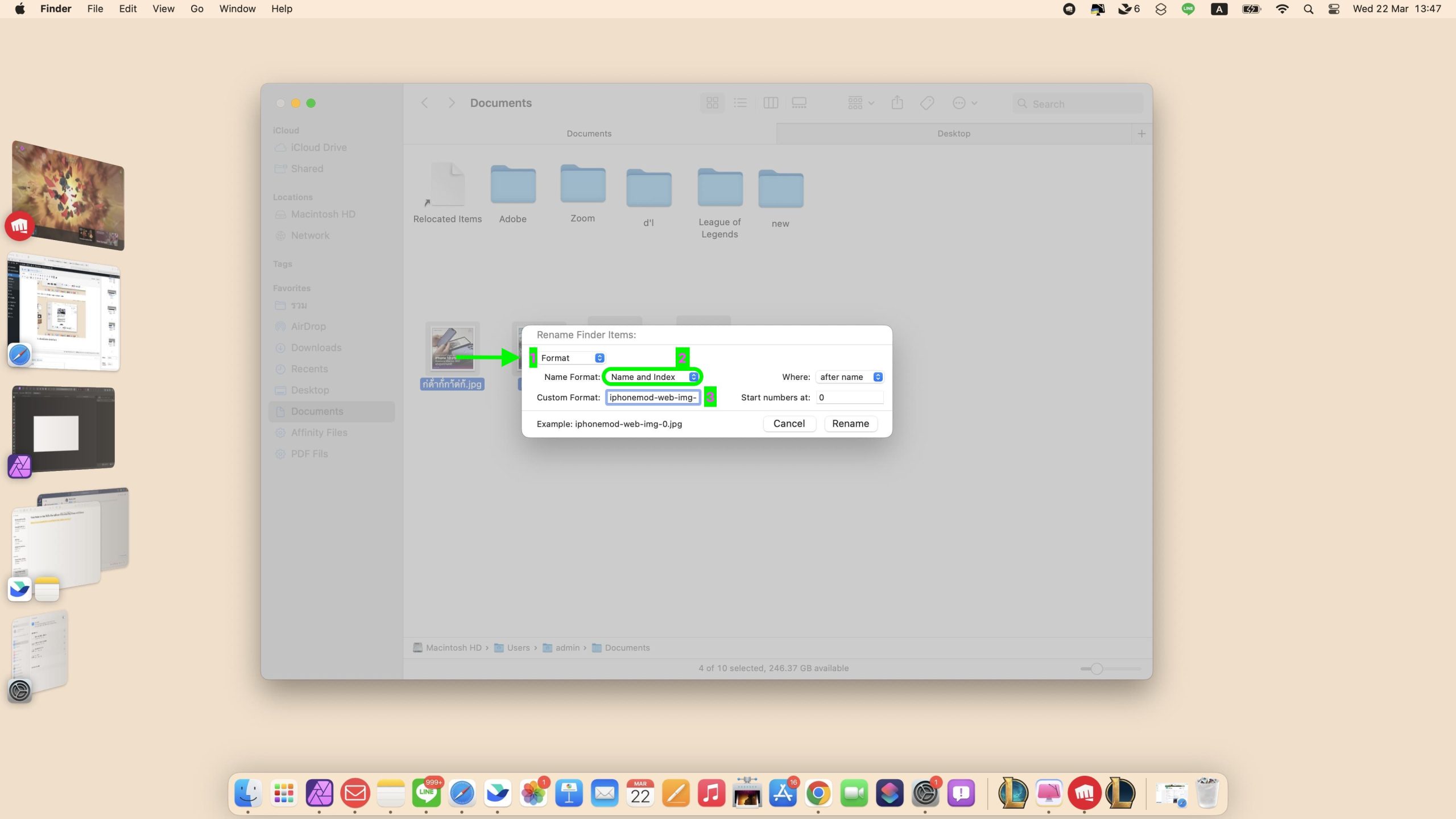Switch to list view in Finder toolbar
Viewport: 1456px width, 819px height.
point(741,103)
